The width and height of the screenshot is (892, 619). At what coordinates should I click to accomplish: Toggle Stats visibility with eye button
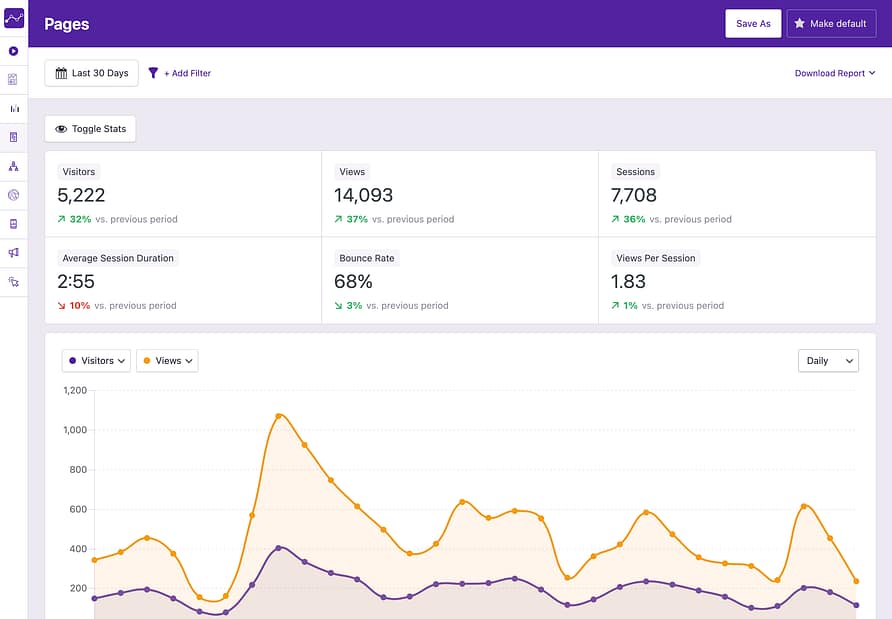(x=90, y=129)
